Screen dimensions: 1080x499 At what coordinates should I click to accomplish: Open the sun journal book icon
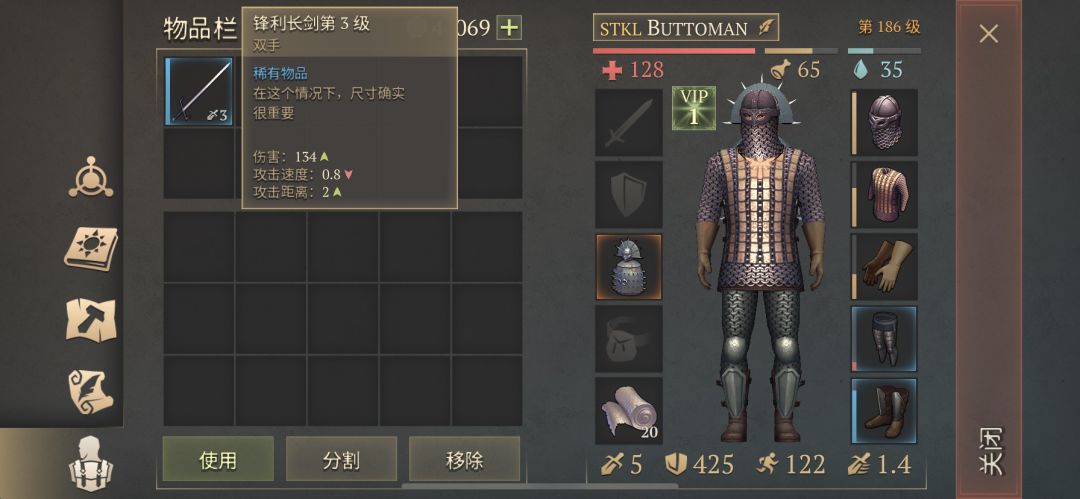click(91, 248)
